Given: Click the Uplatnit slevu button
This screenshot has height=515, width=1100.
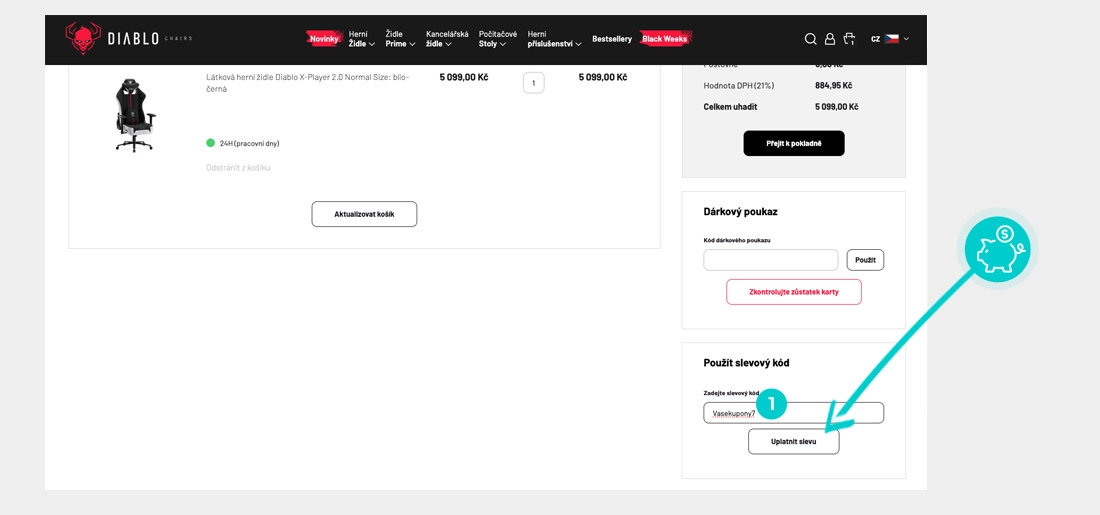Looking at the screenshot, I should (793, 441).
